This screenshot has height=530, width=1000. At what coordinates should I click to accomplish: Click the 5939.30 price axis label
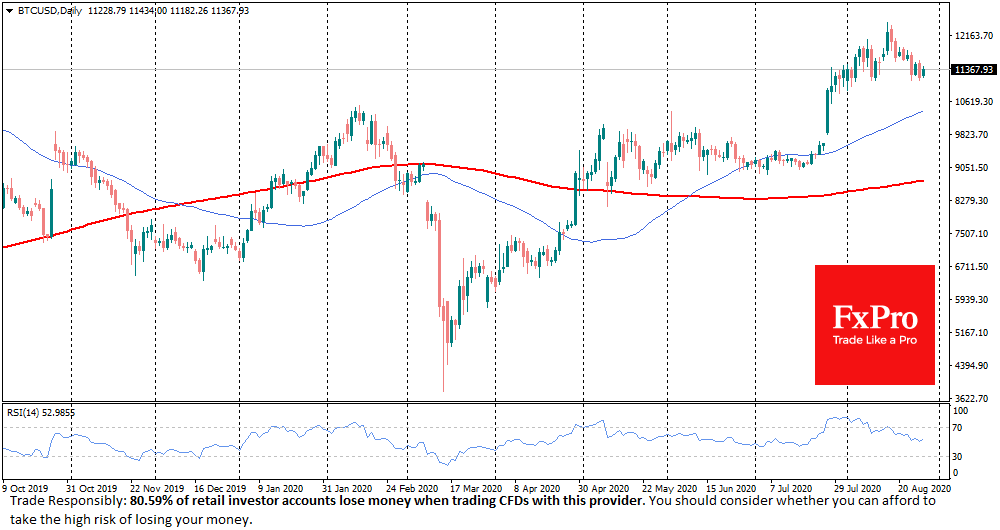(x=974, y=299)
